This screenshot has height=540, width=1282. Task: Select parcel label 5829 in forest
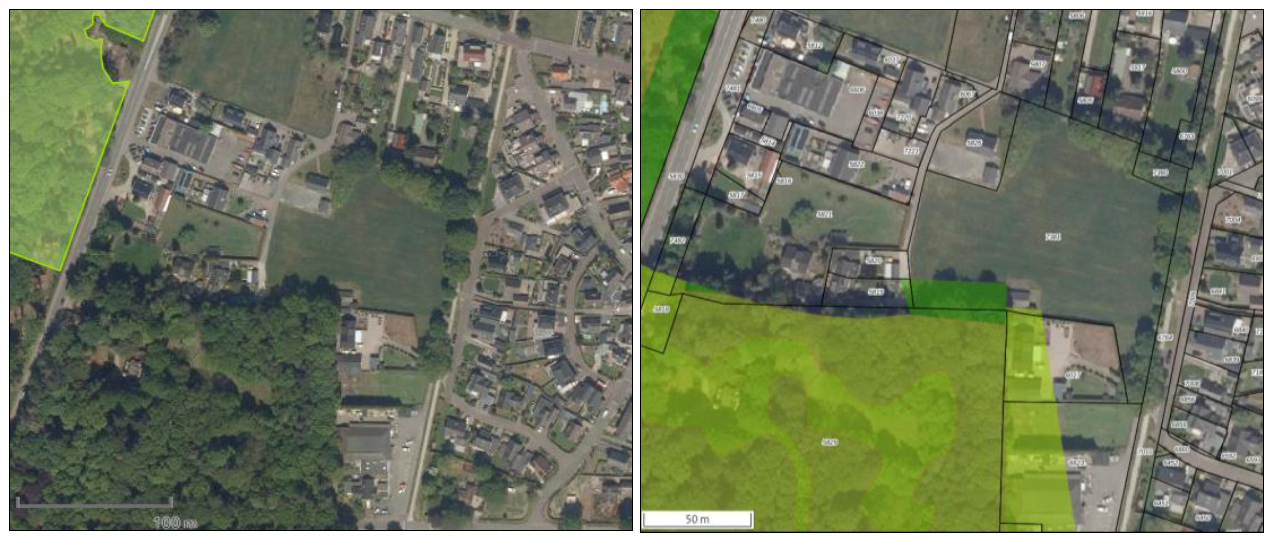coord(829,442)
